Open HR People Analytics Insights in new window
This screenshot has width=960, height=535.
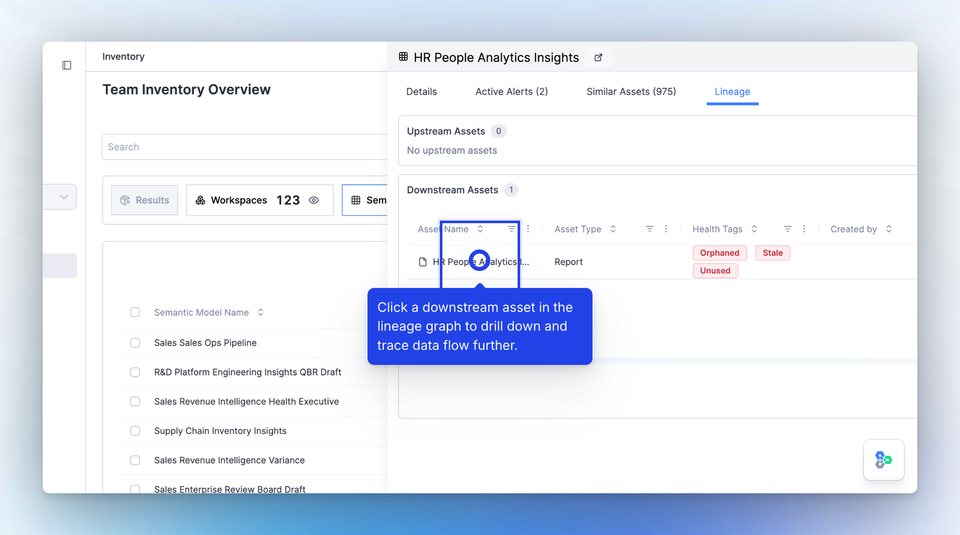click(x=598, y=58)
